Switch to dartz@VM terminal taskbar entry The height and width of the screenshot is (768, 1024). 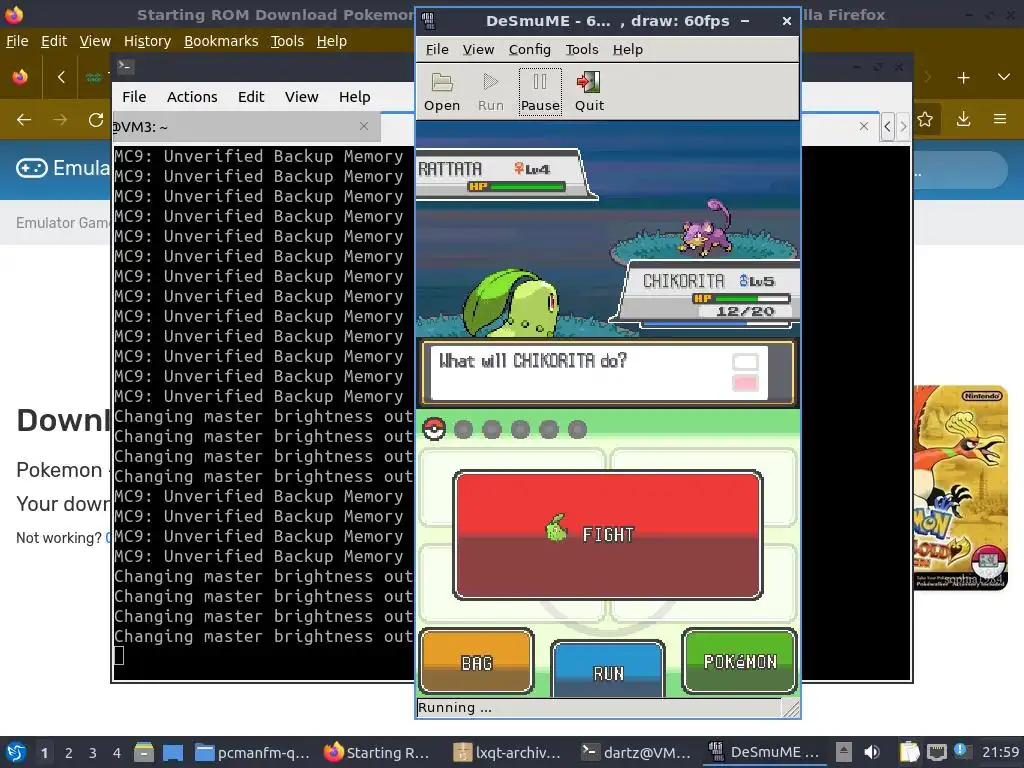[x=637, y=753]
